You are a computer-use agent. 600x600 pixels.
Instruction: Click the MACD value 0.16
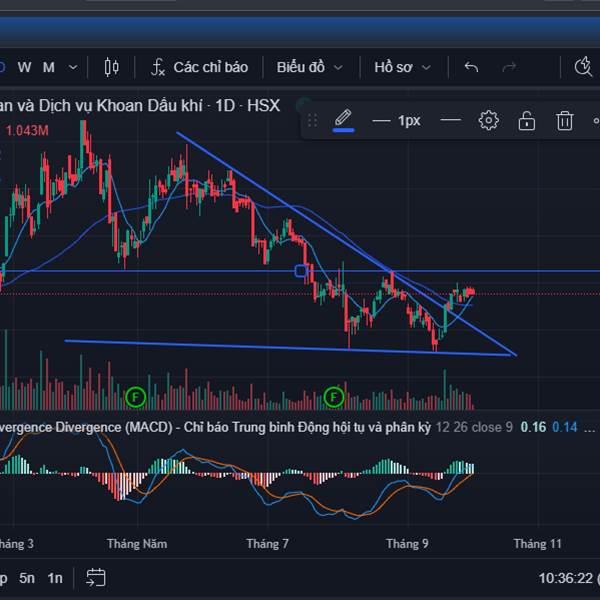[533, 427]
